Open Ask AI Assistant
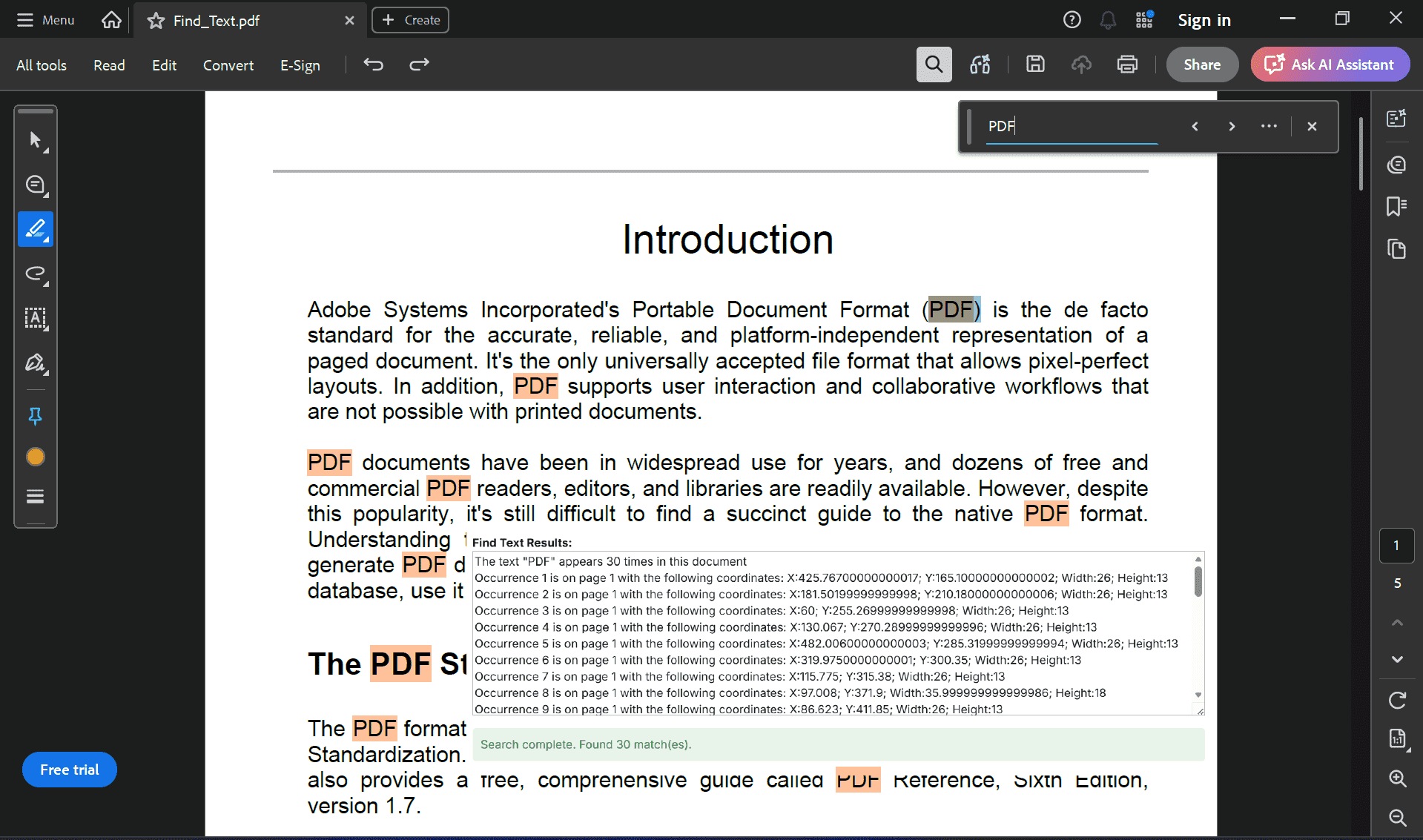The width and height of the screenshot is (1423, 840). pos(1330,65)
